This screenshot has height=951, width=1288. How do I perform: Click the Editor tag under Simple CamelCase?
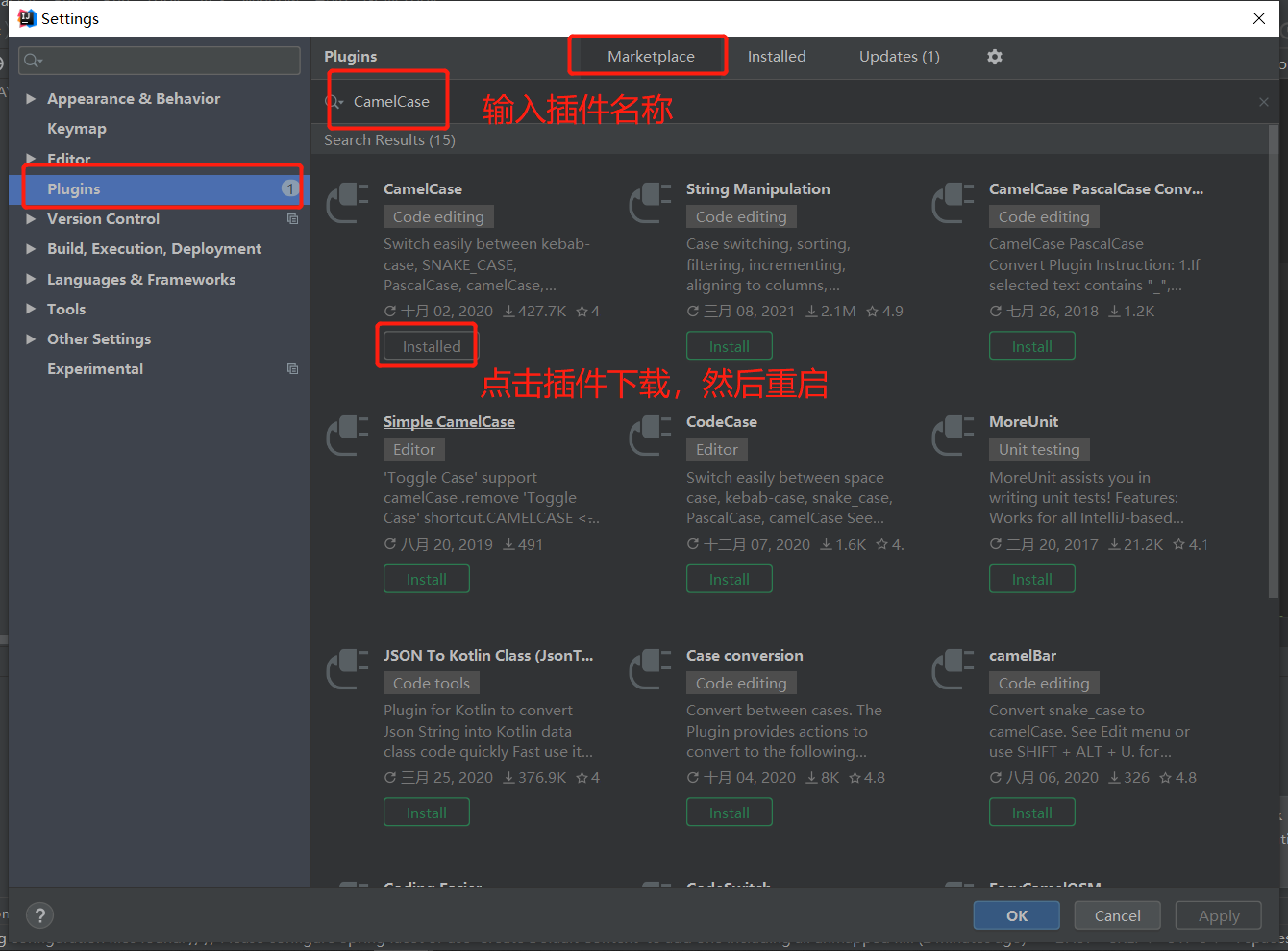pyautogui.click(x=414, y=450)
